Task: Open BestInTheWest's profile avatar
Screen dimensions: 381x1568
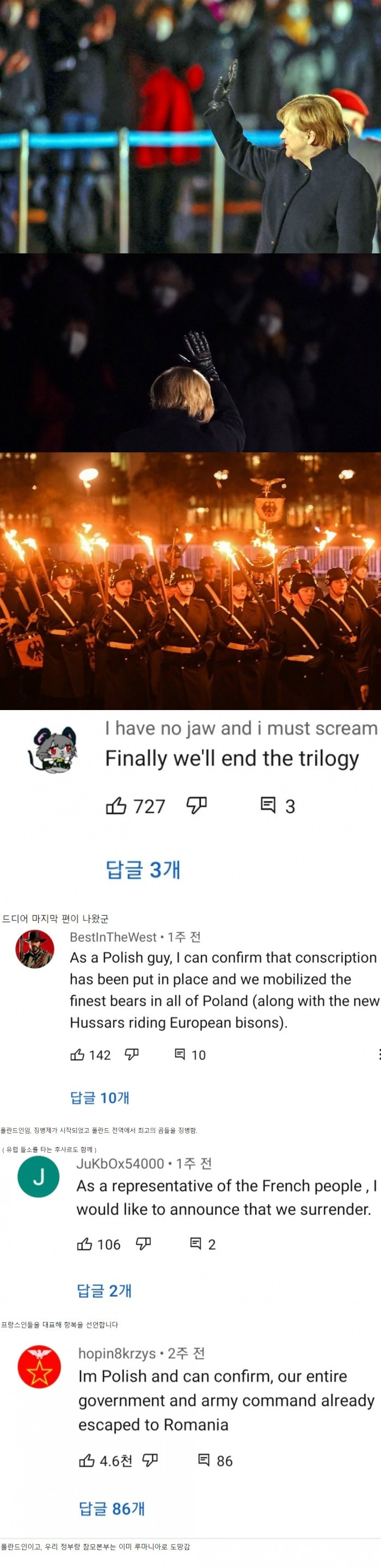Action: click(35, 949)
